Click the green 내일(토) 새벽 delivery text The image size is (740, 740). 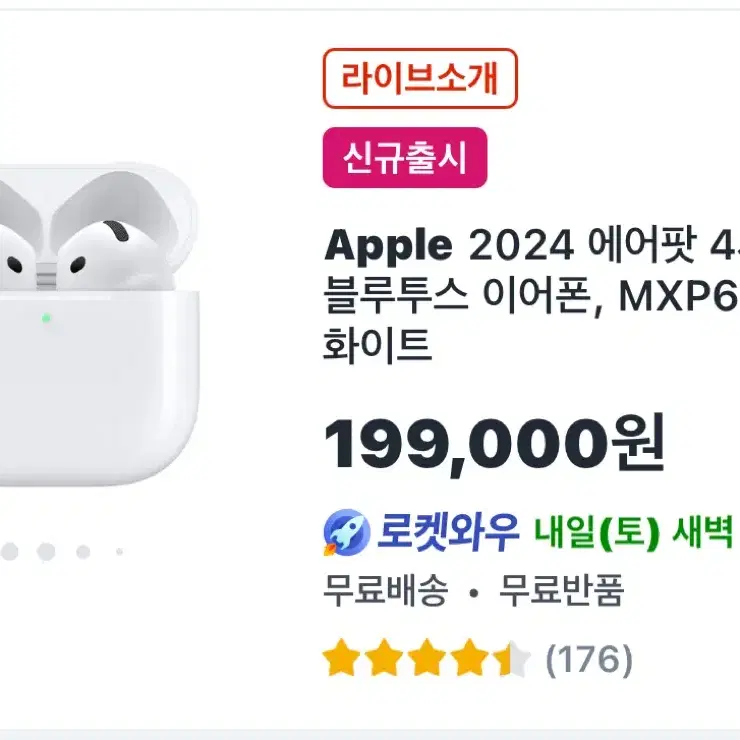[634, 532]
